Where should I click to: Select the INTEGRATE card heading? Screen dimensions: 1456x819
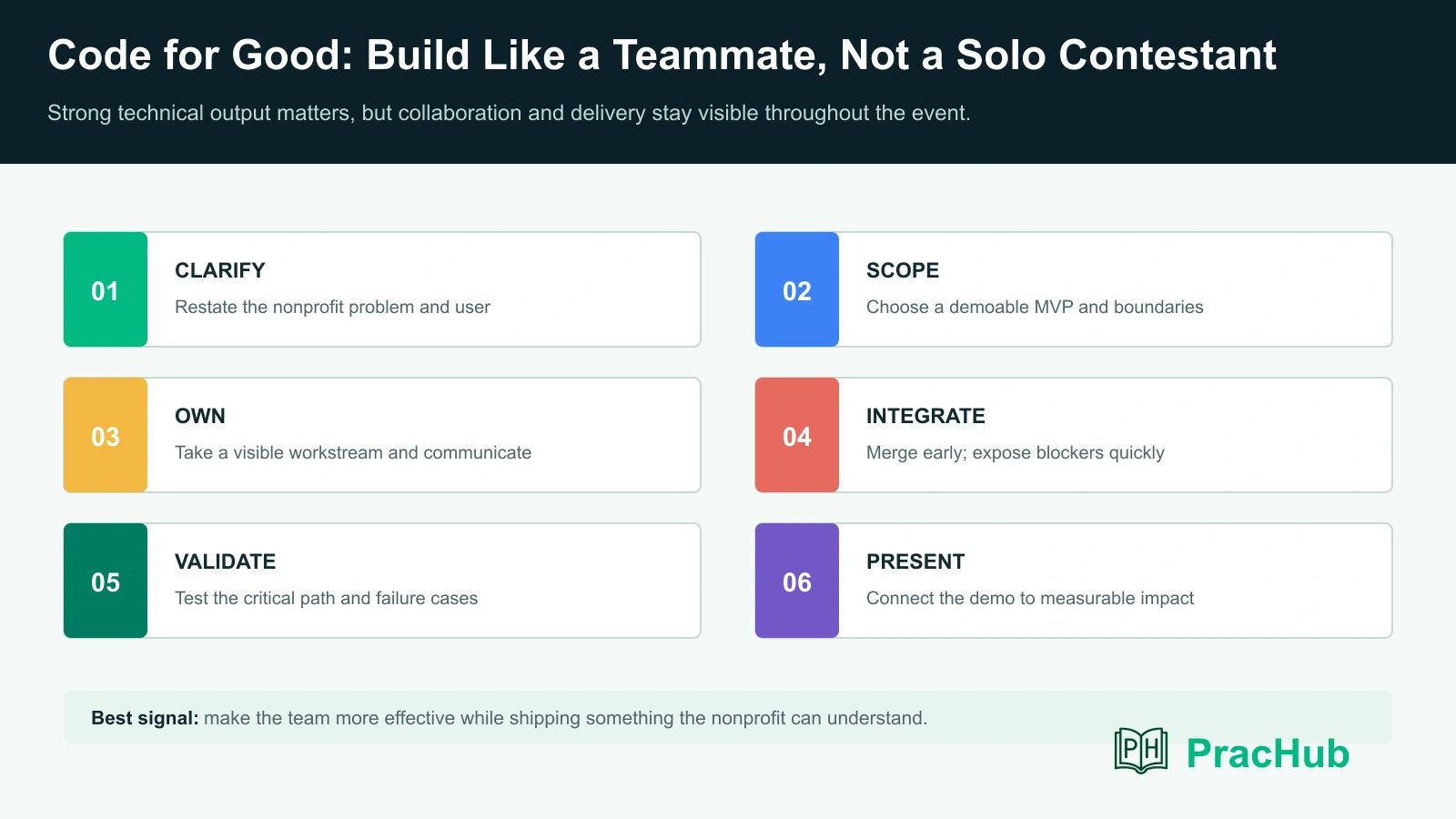pos(925,416)
